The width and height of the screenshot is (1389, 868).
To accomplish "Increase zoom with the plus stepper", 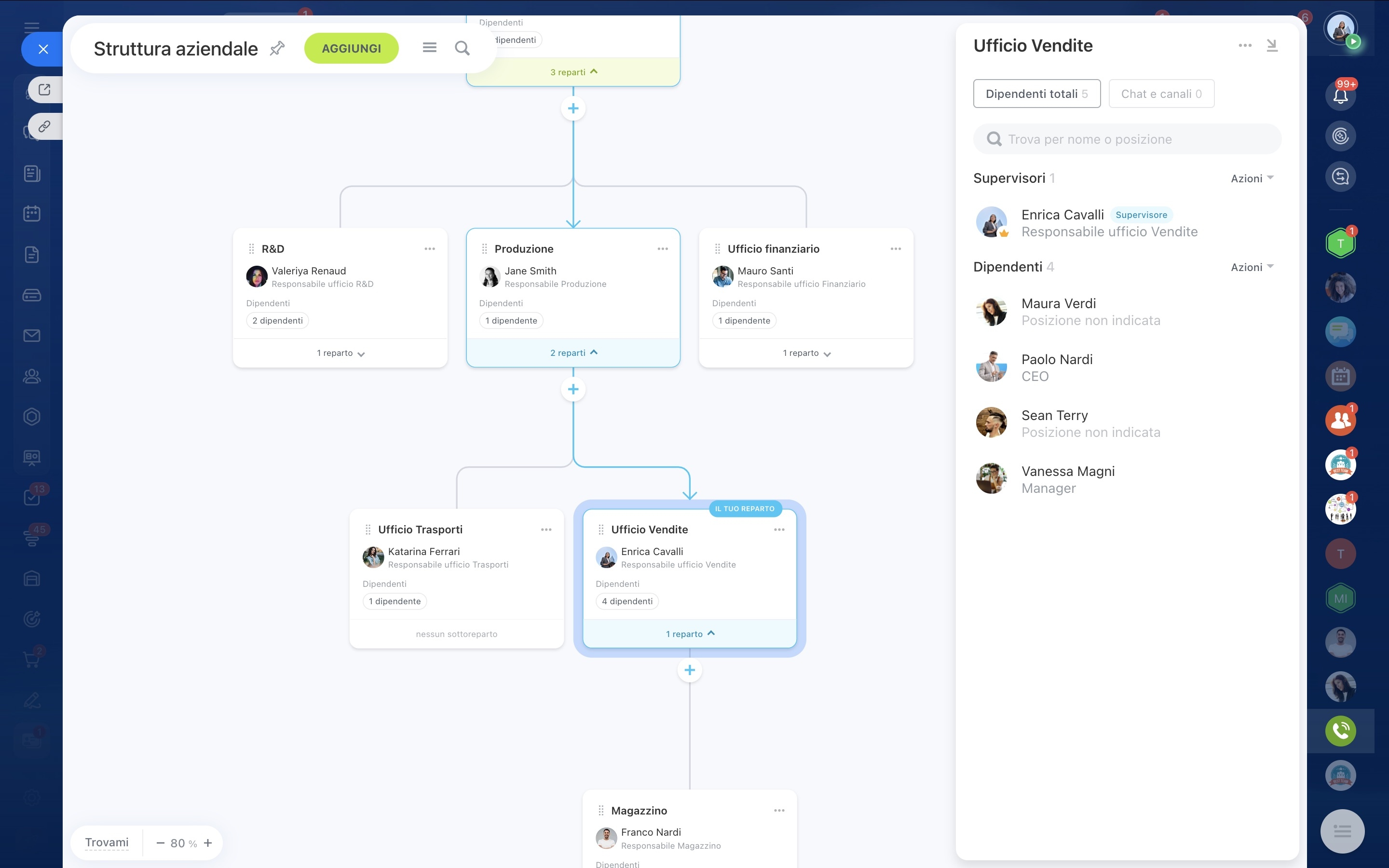I will coord(208,842).
